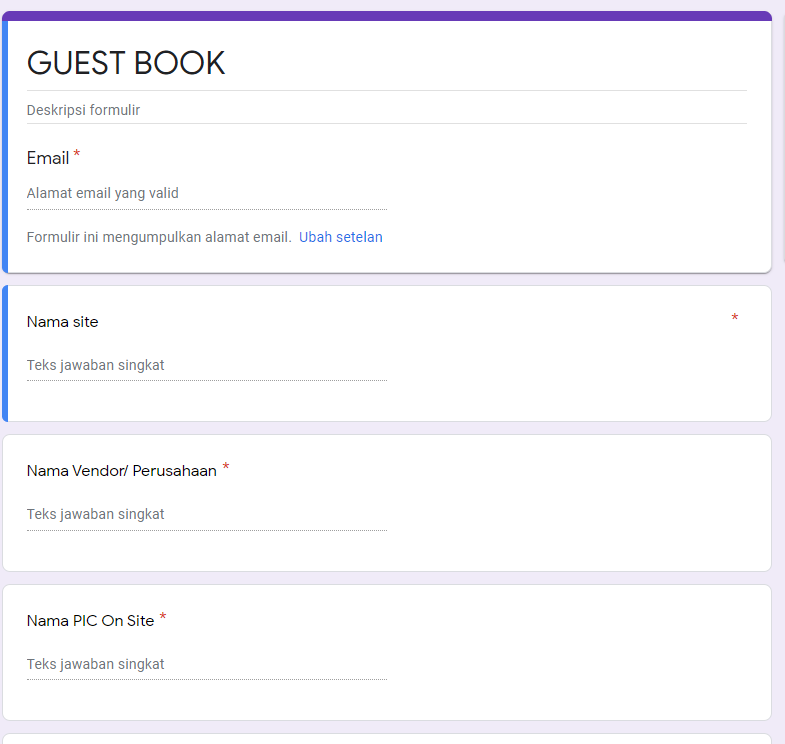The width and height of the screenshot is (785, 744).
Task: Select the Nama Vendor/ Perusahaan question
Action: [x=122, y=471]
